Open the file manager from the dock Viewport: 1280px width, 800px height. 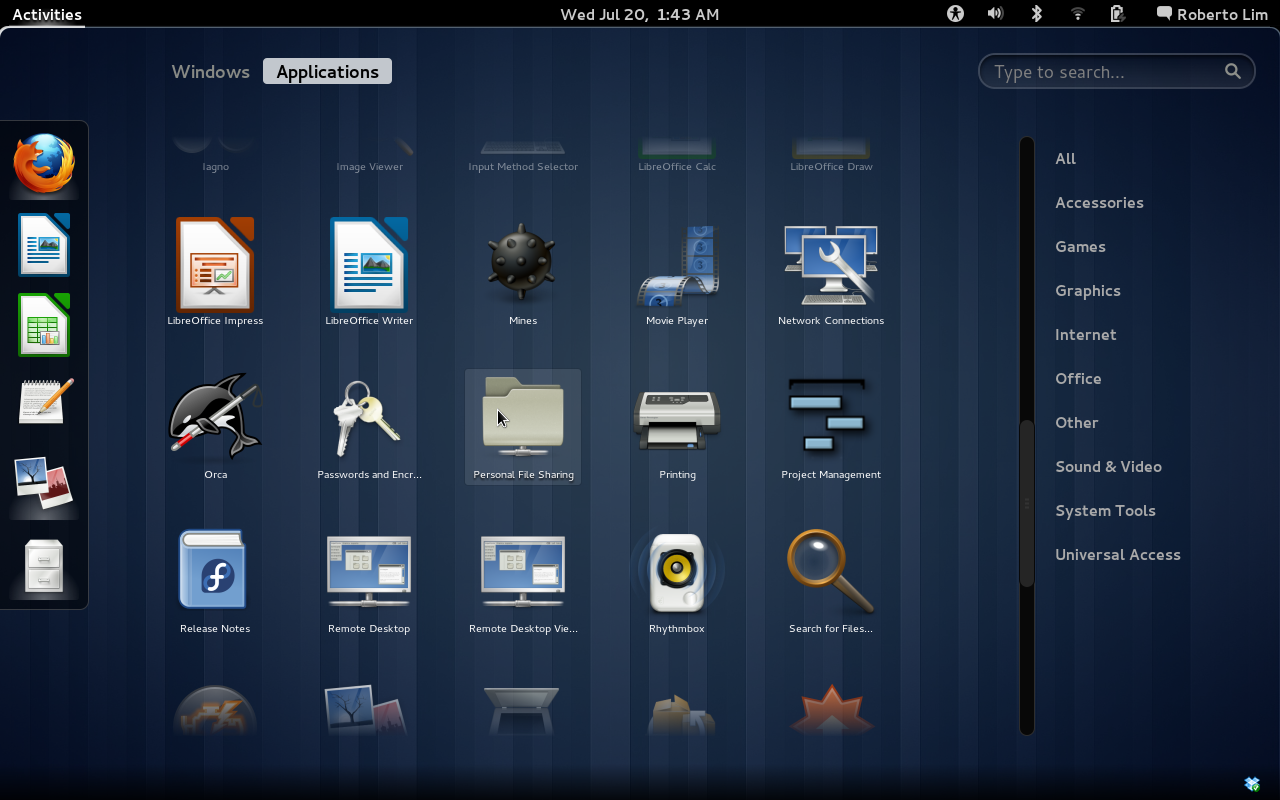coord(44,565)
